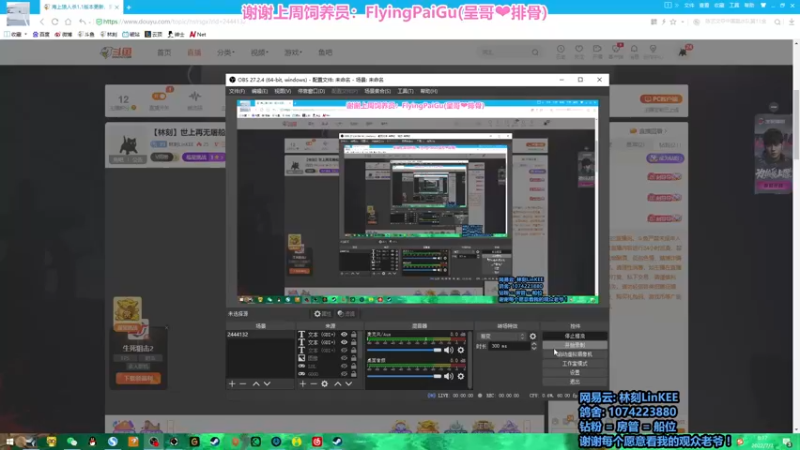The width and height of the screenshot is (800, 450).
Task: Open OBS 场景集合(S) menu
Action: pyautogui.click(x=378, y=91)
